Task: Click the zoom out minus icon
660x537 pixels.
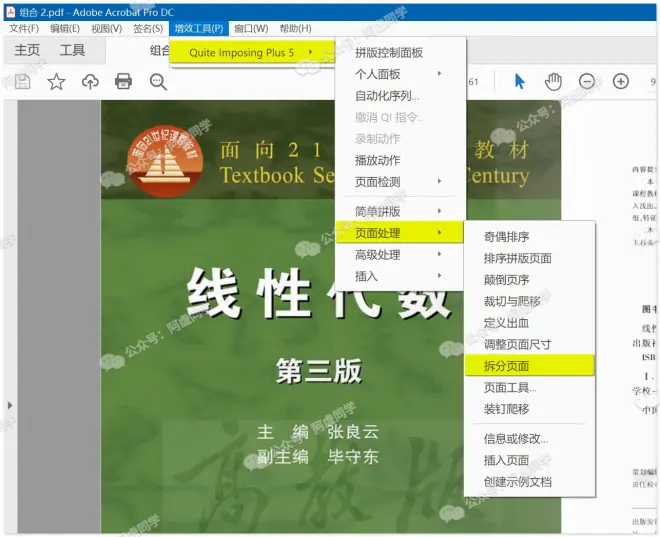Action: point(587,81)
